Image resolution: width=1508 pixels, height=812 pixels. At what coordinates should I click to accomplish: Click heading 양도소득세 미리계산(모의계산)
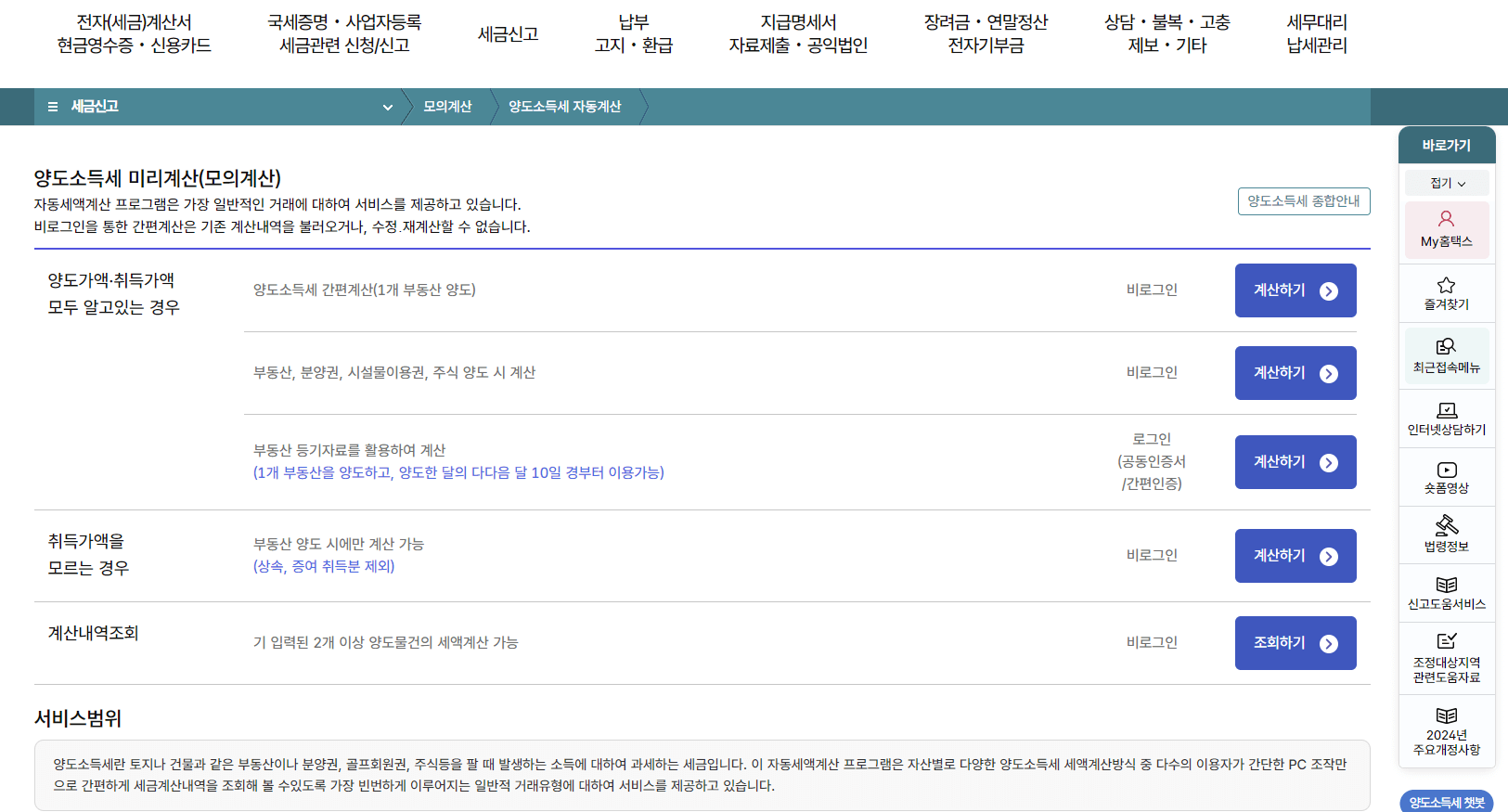pyautogui.click(x=158, y=178)
